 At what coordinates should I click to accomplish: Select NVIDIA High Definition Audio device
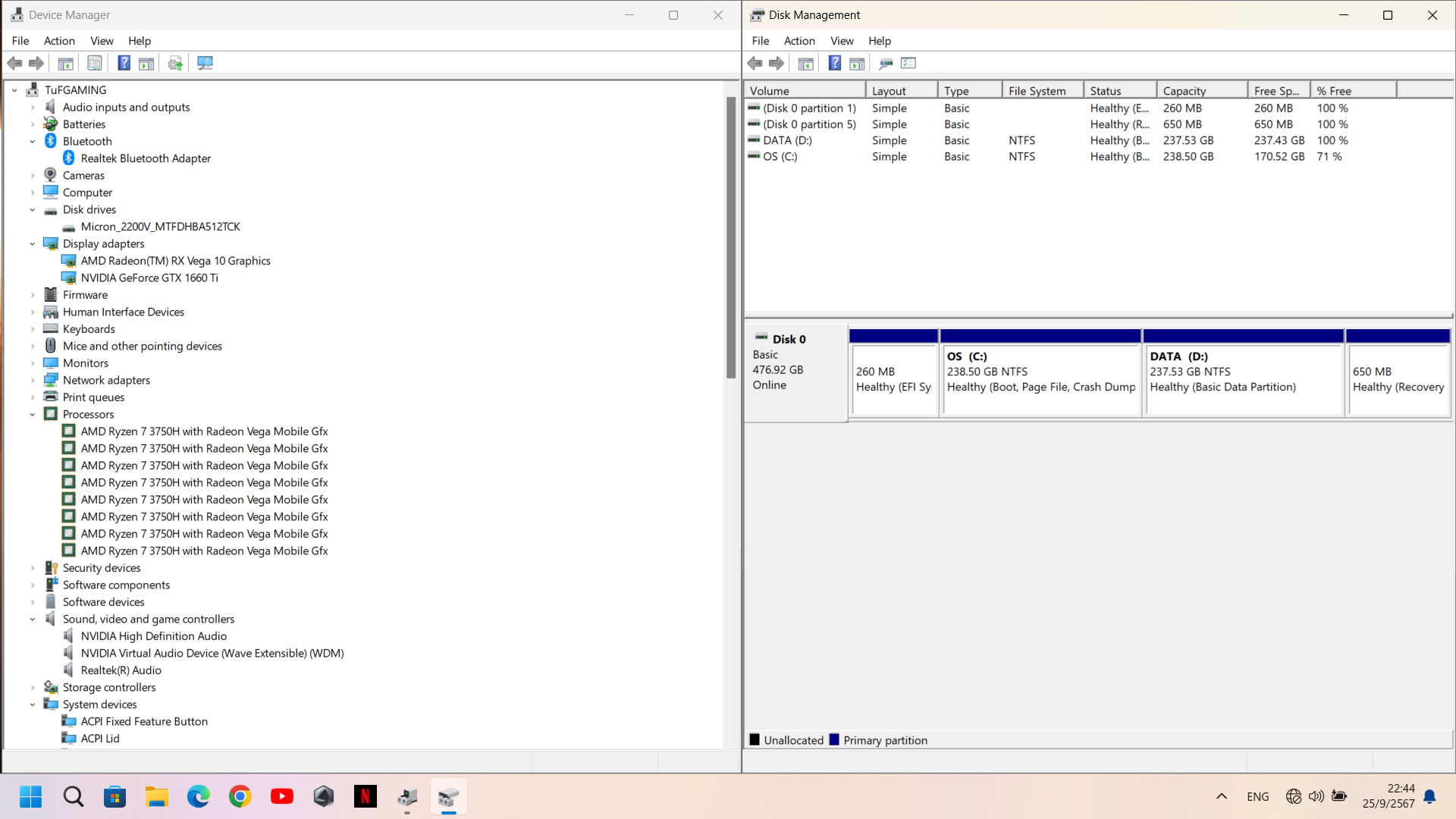pyautogui.click(x=154, y=635)
